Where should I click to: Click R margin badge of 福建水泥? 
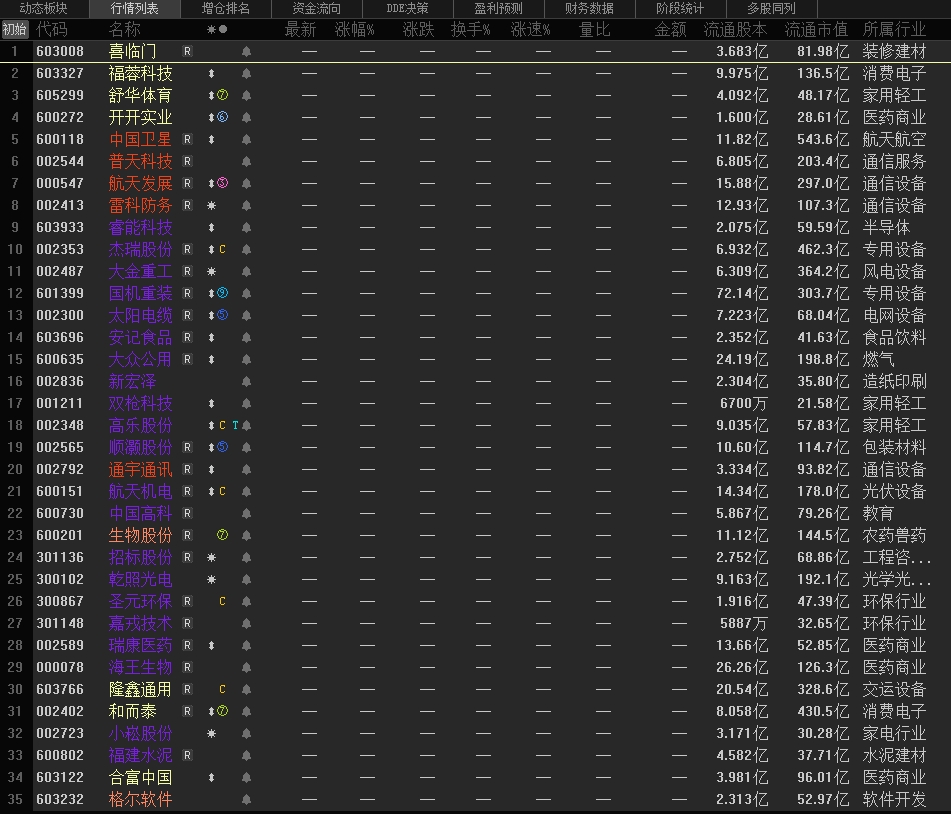pyautogui.click(x=187, y=755)
